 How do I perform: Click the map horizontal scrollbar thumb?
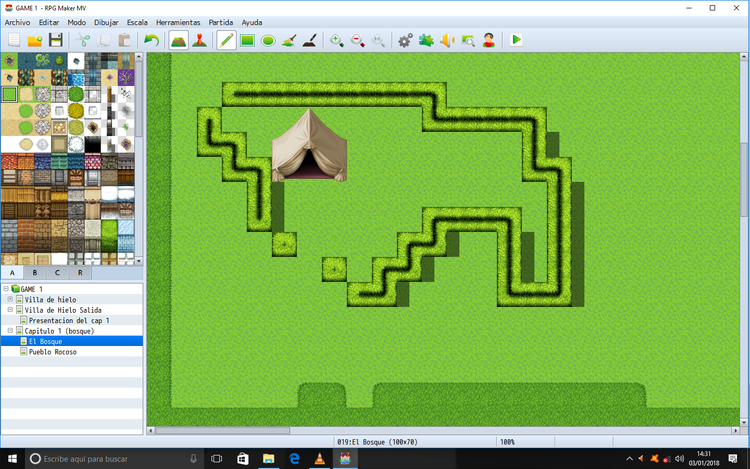point(222,430)
